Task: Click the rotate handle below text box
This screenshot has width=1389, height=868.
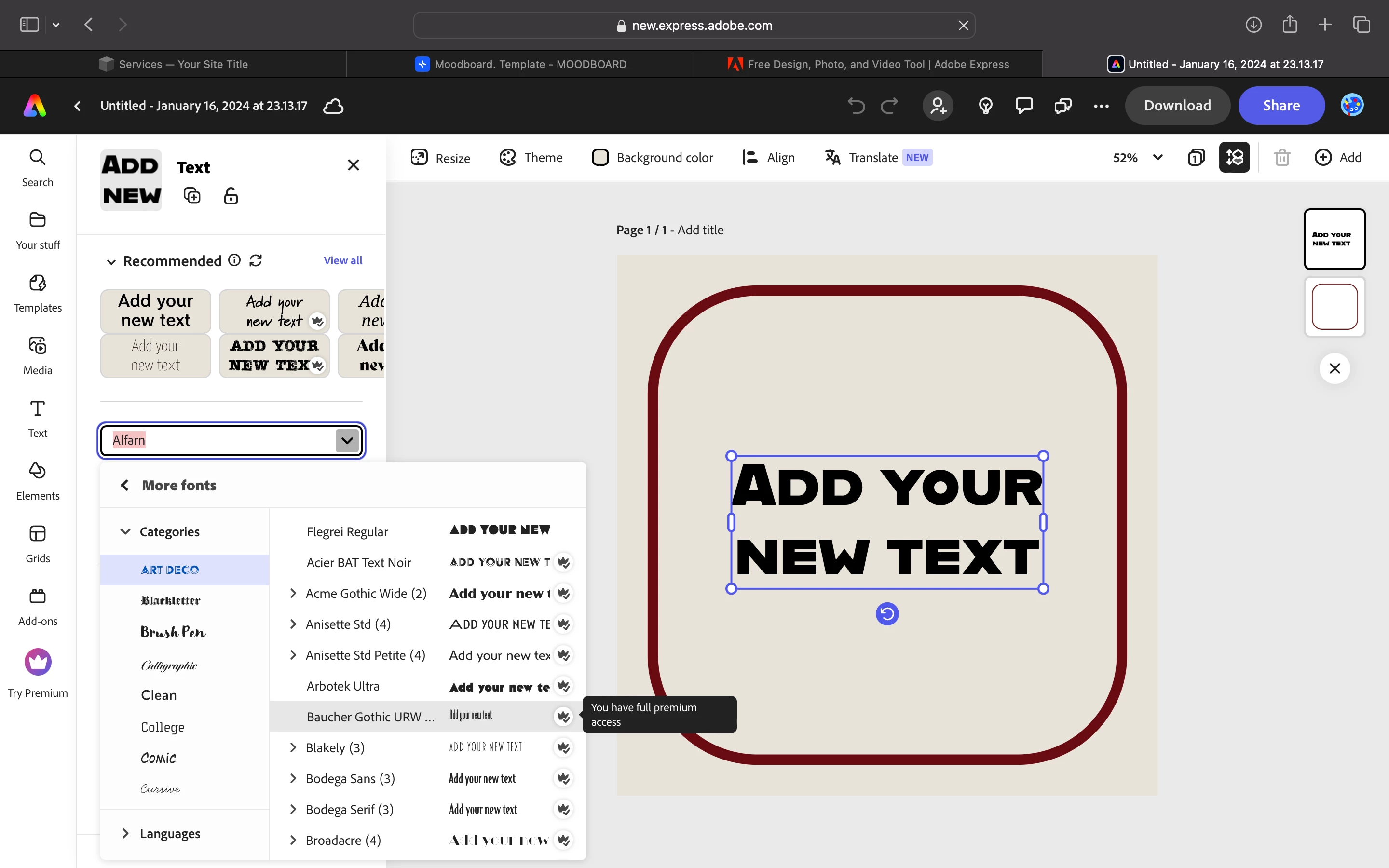Action: coord(887,614)
